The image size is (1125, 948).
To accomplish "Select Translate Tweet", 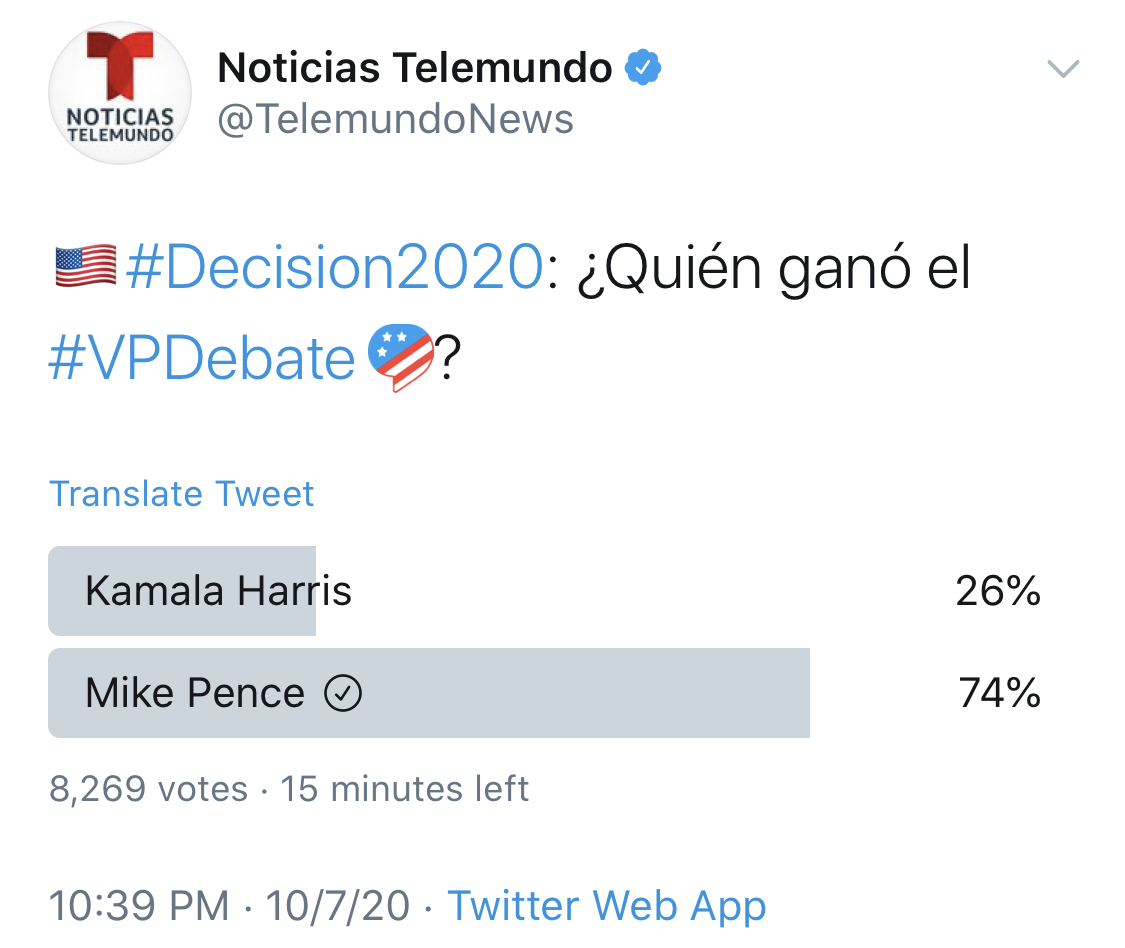I will point(182,494).
